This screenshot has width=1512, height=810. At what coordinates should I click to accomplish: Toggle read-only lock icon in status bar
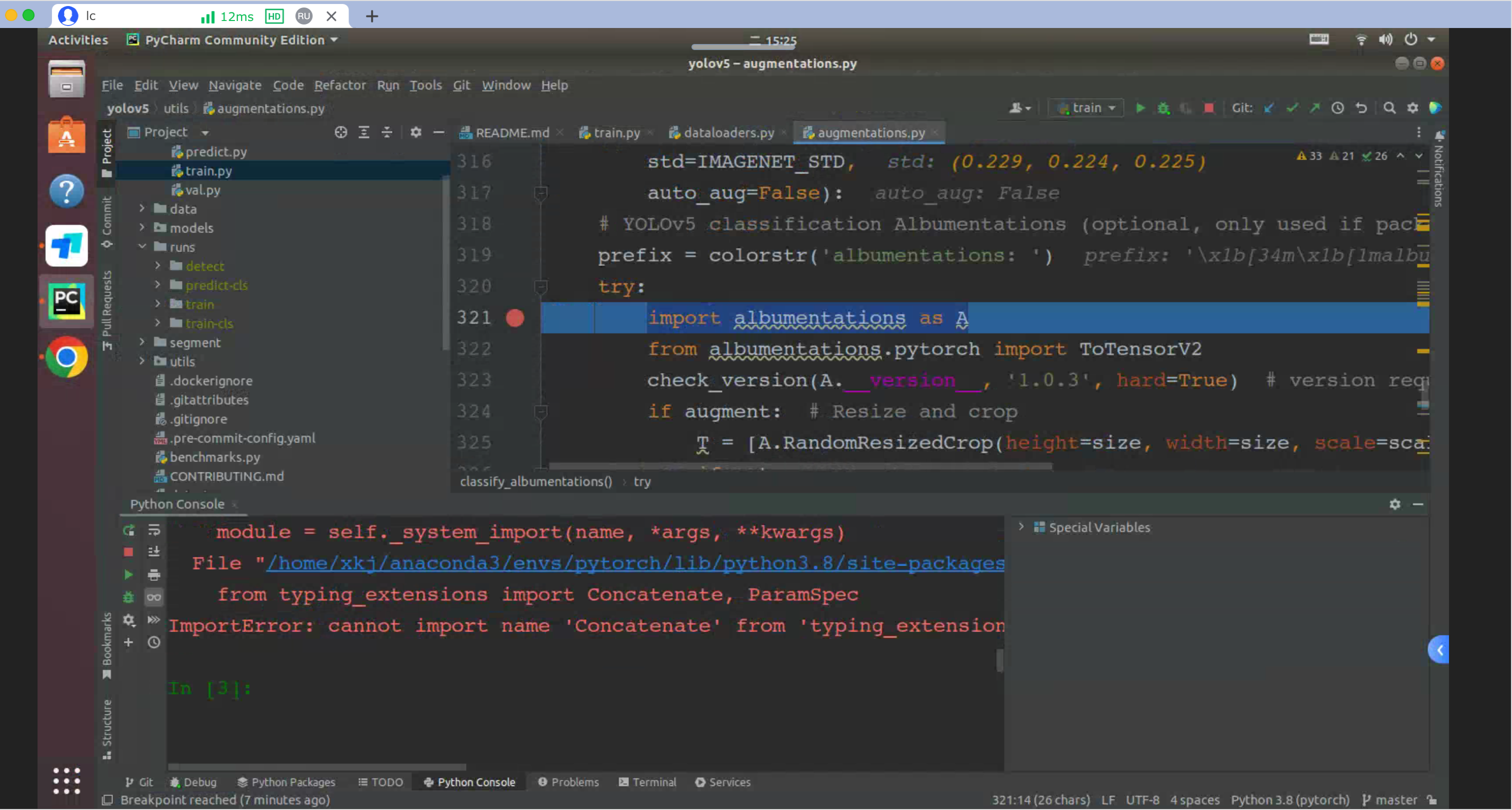(x=1432, y=800)
